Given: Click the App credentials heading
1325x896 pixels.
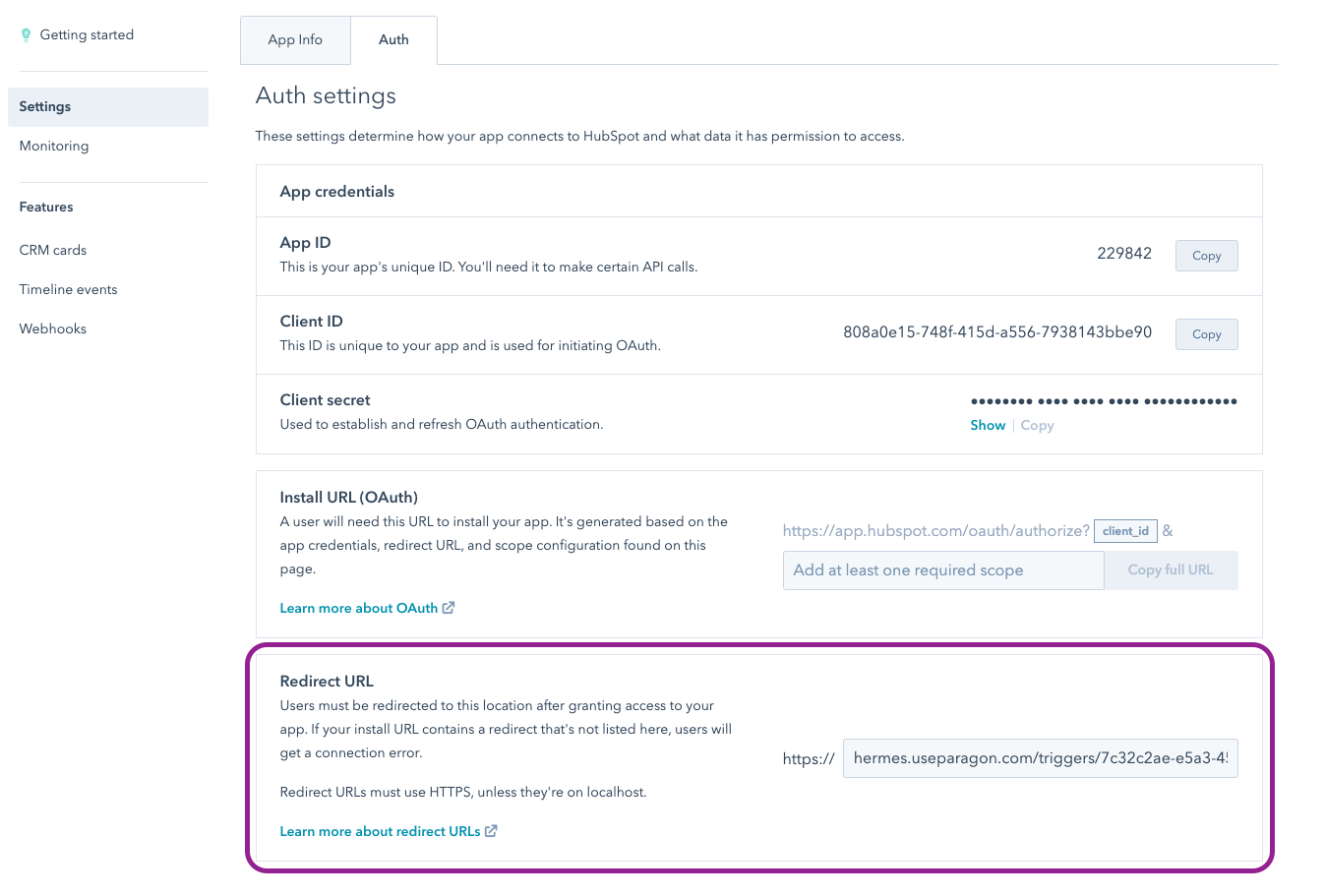Looking at the screenshot, I should click(x=336, y=192).
